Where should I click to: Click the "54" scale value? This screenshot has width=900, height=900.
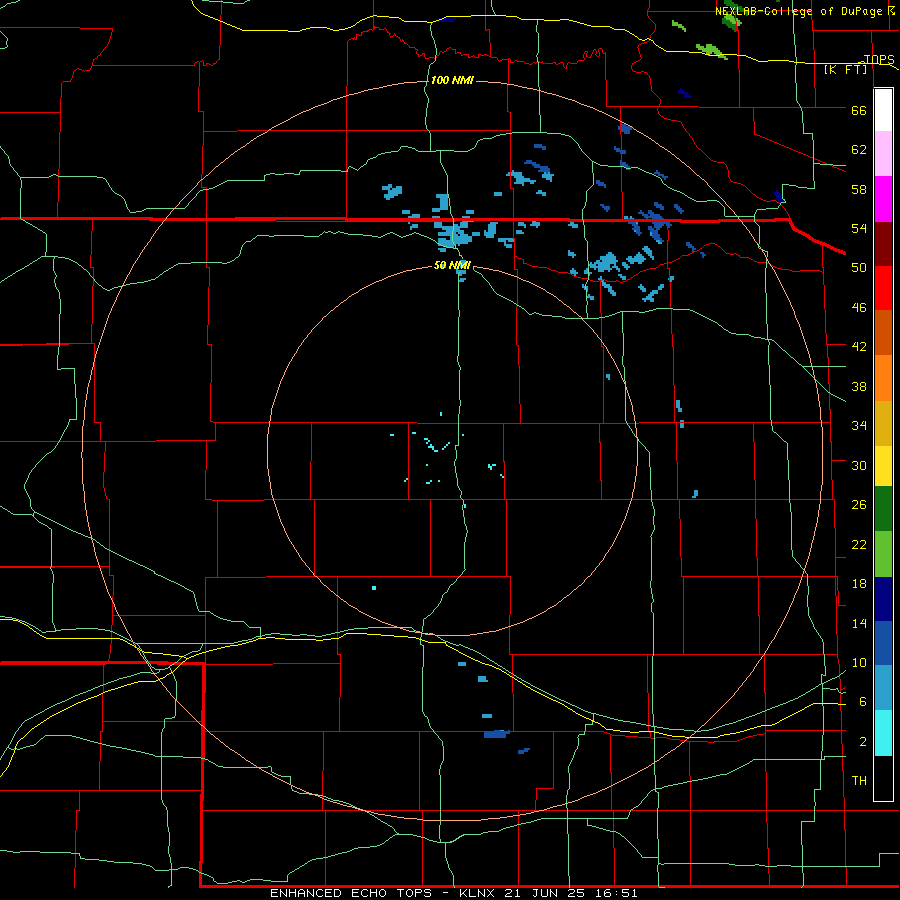click(859, 228)
